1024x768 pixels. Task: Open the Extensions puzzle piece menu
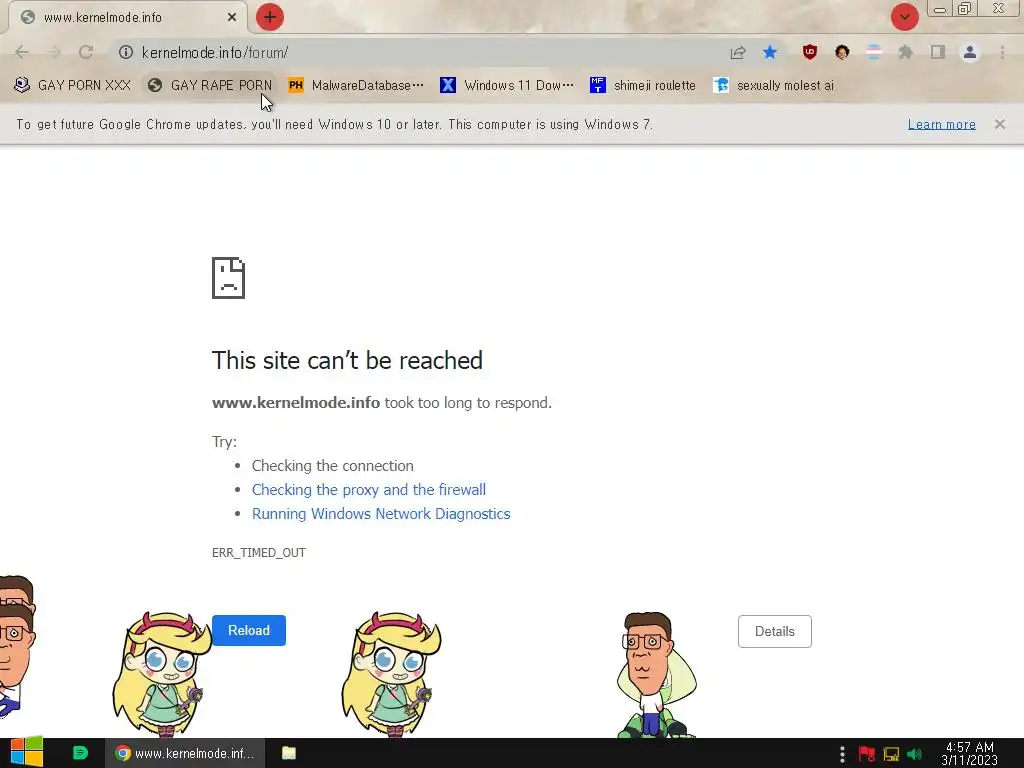(x=906, y=52)
